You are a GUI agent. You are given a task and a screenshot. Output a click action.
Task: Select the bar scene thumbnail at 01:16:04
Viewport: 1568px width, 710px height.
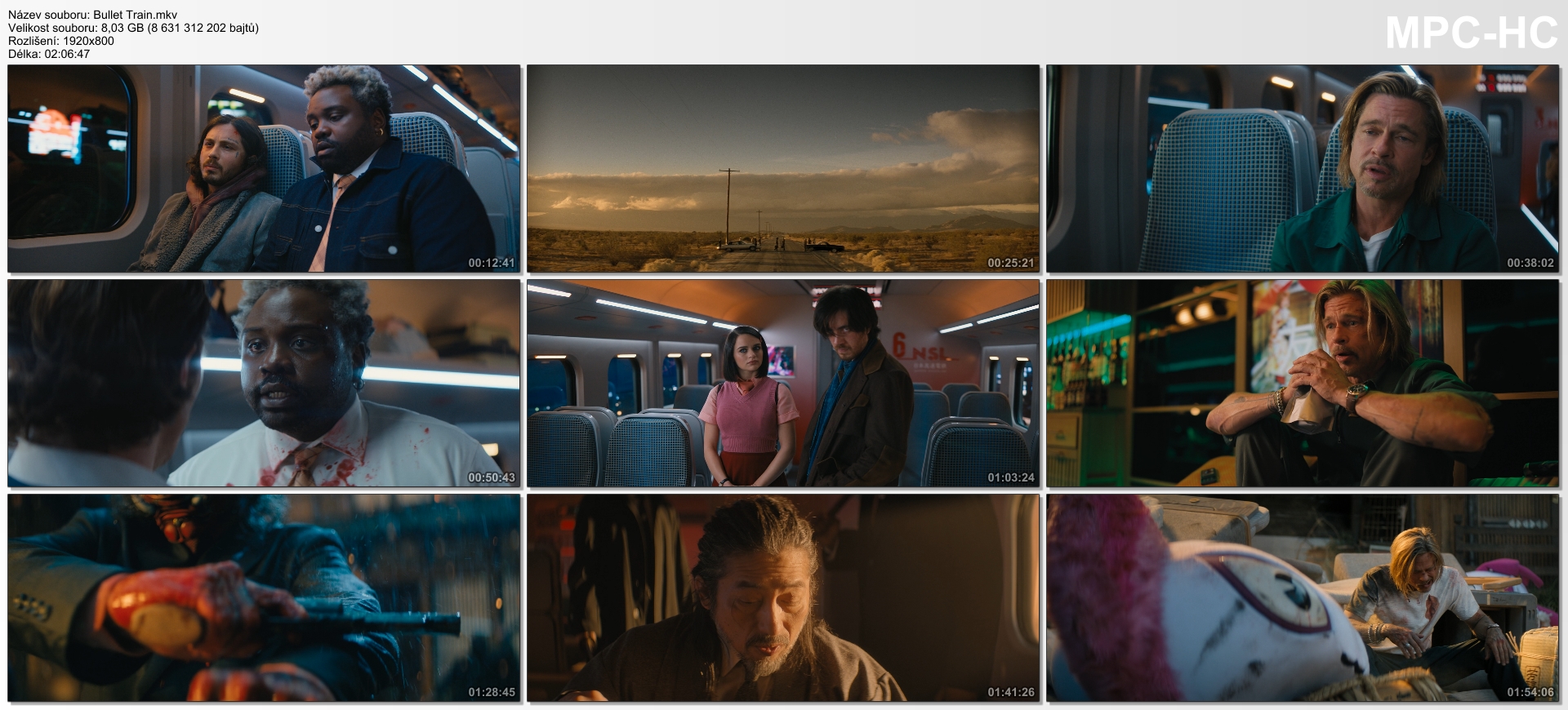pos(1303,383)
